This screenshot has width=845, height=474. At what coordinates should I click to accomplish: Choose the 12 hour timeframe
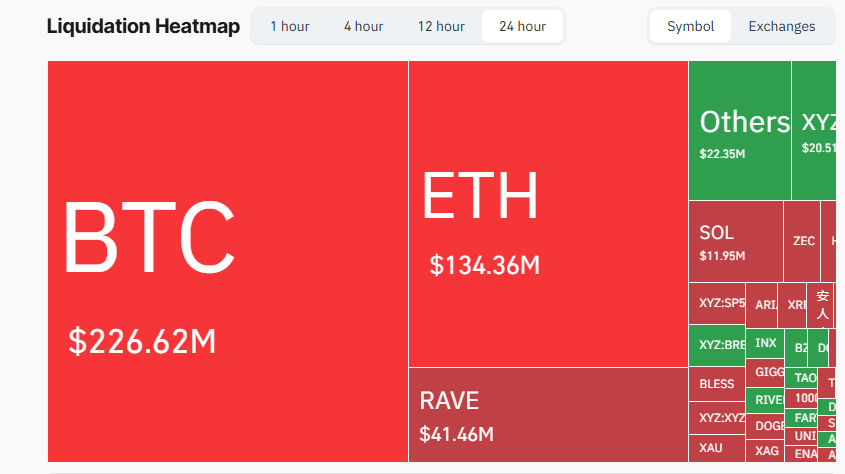(441, 26)
